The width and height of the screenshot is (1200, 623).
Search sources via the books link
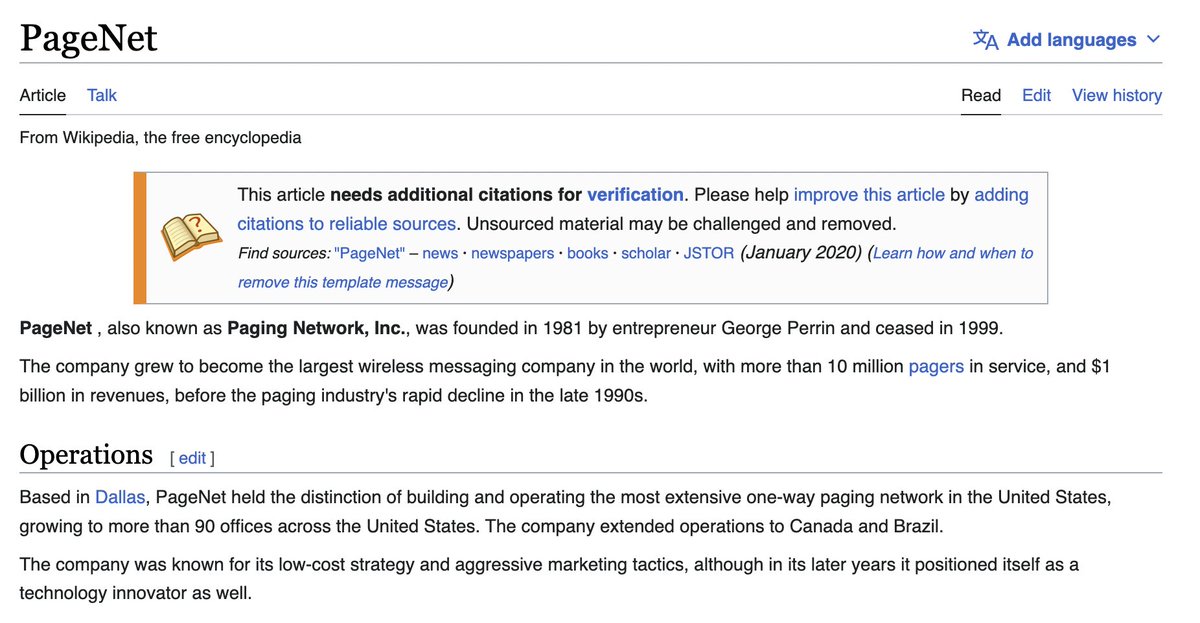(587, 253)
